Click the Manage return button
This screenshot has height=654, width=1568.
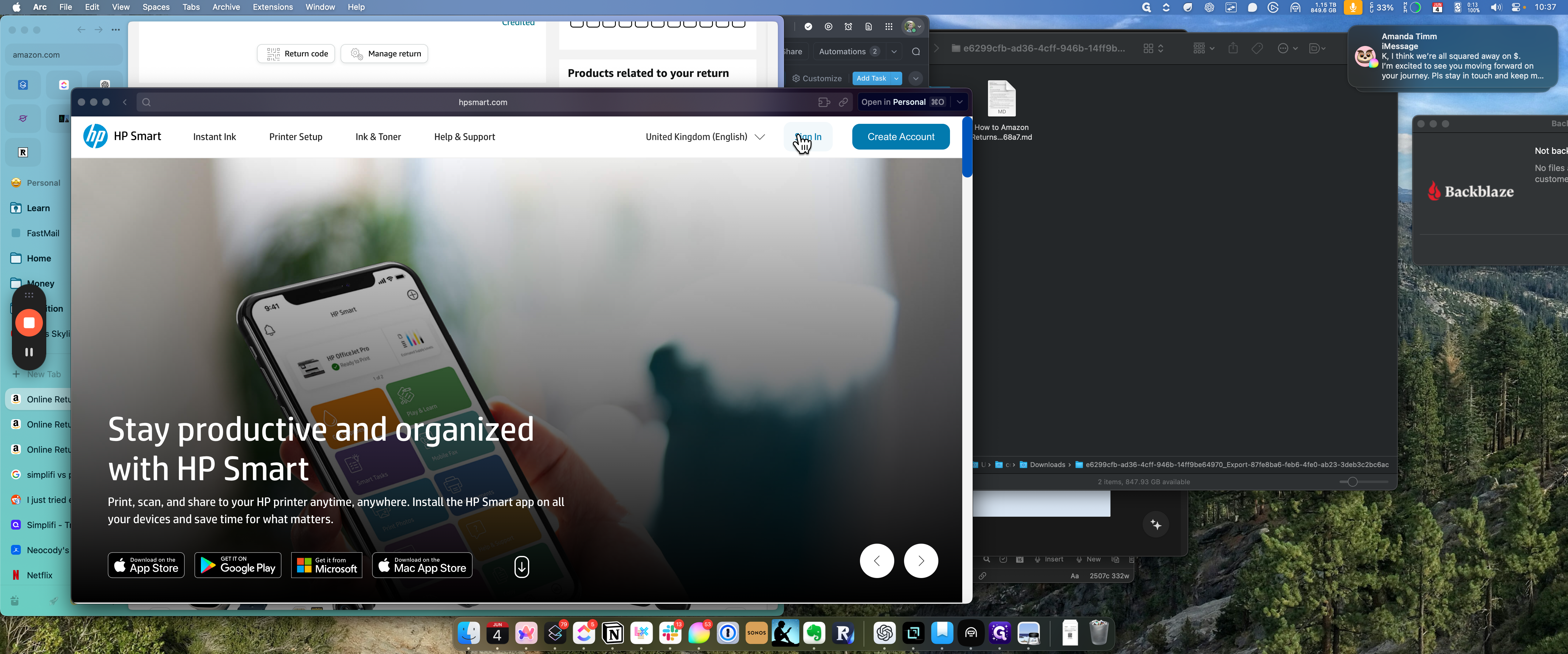click(385, 54)
